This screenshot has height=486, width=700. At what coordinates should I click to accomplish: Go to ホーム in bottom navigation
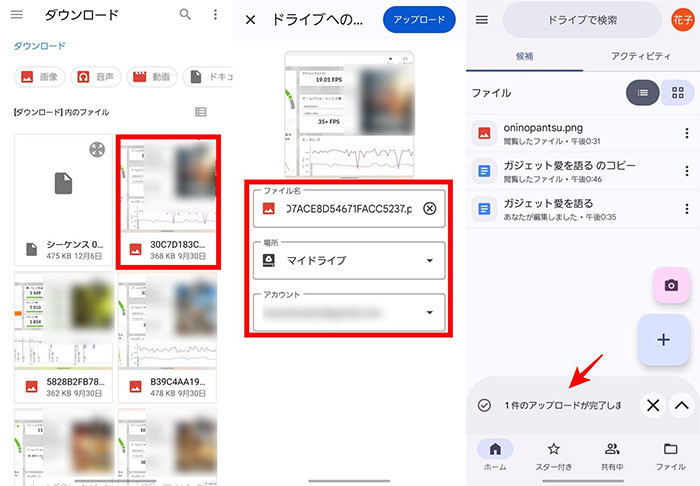point(495,455)
